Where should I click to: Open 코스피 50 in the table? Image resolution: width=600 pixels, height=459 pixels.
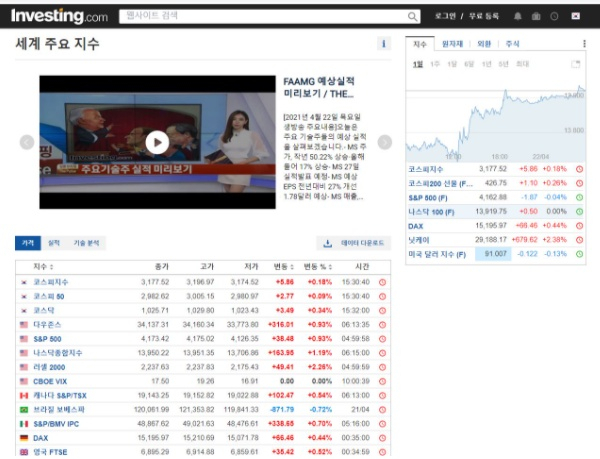49,296
